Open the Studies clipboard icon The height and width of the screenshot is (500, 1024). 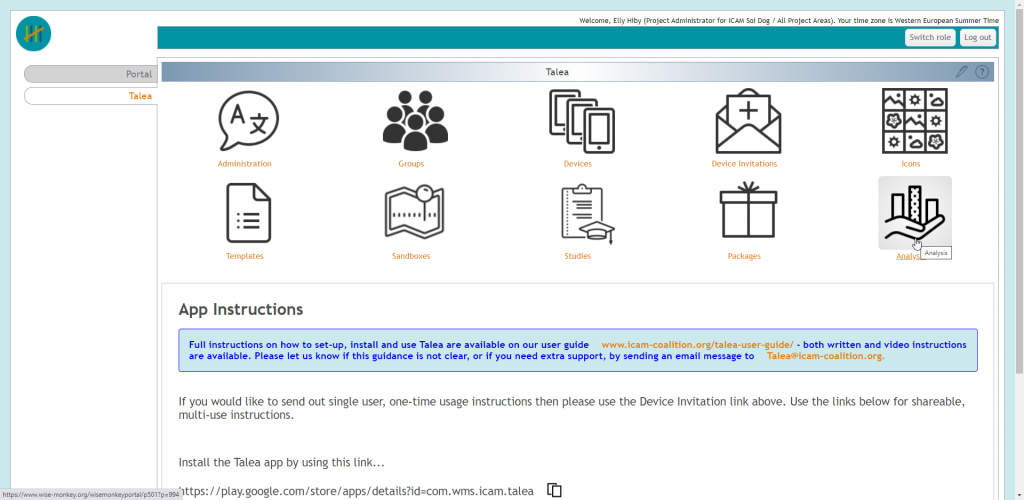click(x=586, y=213)
